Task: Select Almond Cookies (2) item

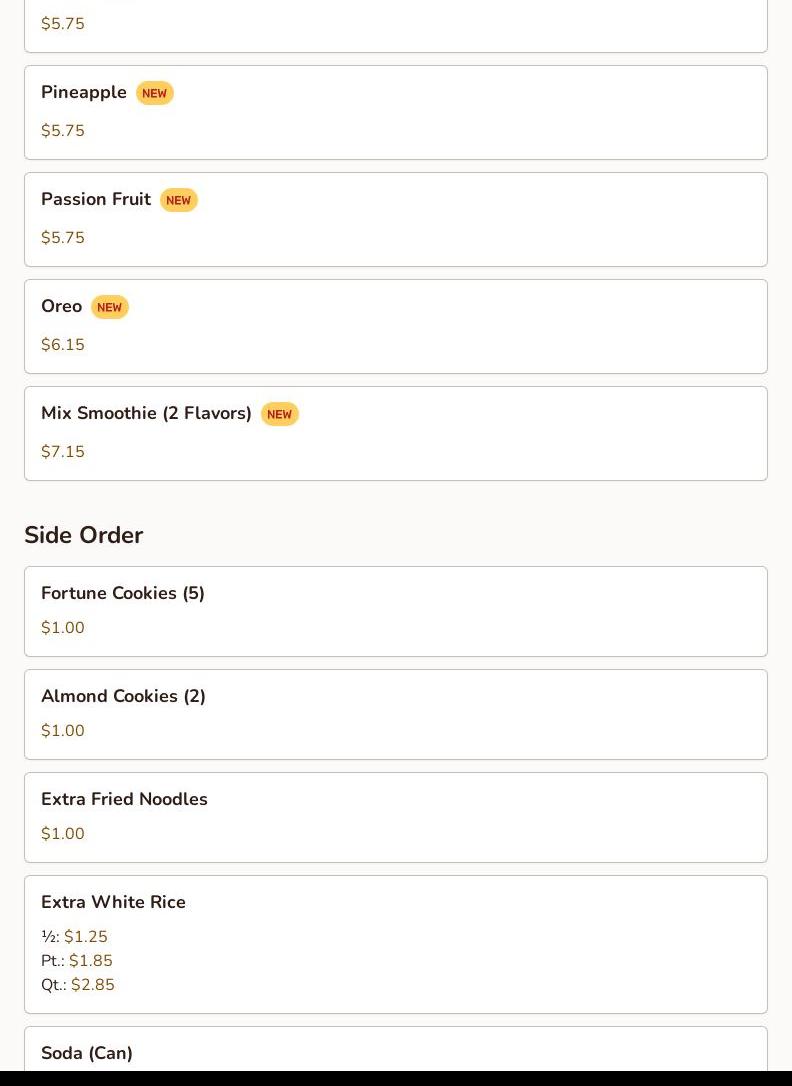Action: pyautogui.click(x=123, y=697)
